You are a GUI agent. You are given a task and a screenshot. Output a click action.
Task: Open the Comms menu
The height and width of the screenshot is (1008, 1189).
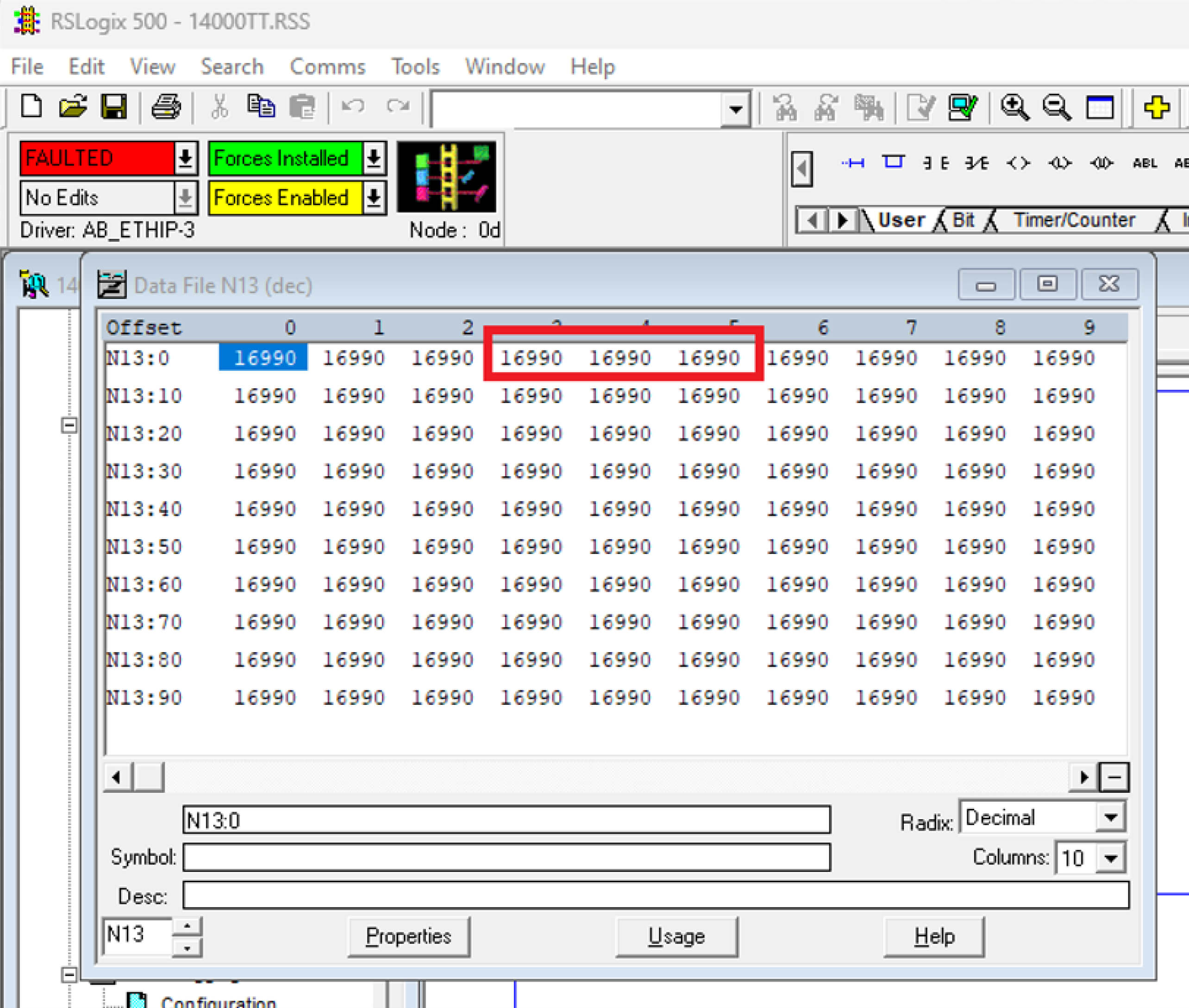coord(327,66)
